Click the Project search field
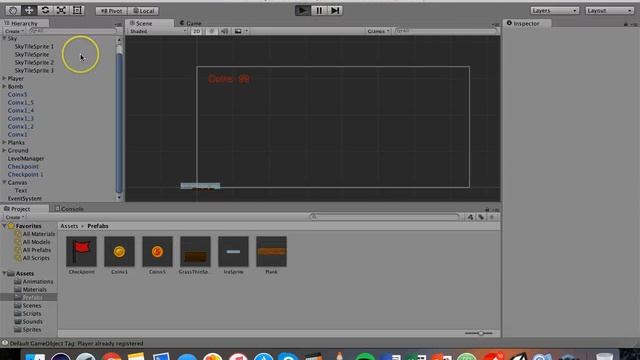 tap(384, 217)
